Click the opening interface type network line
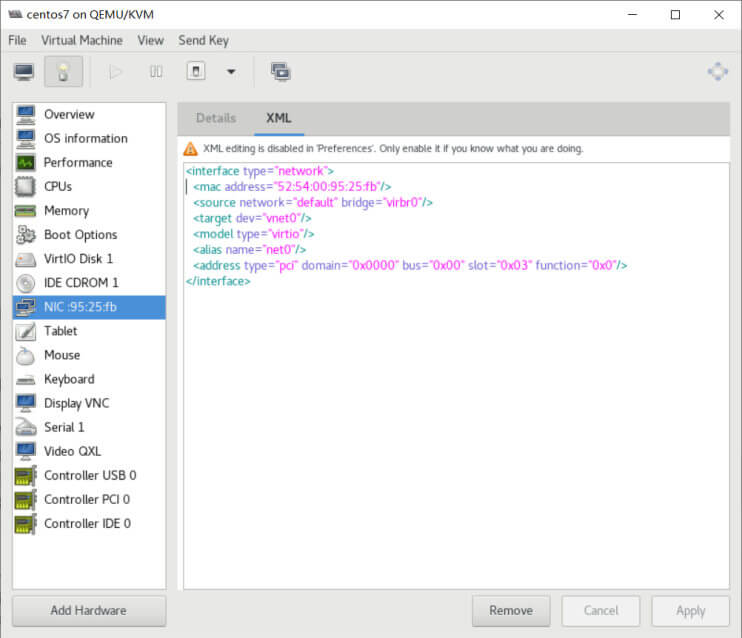Image resolution: width=742 pixels, height=638 pixels. point(260,171)
